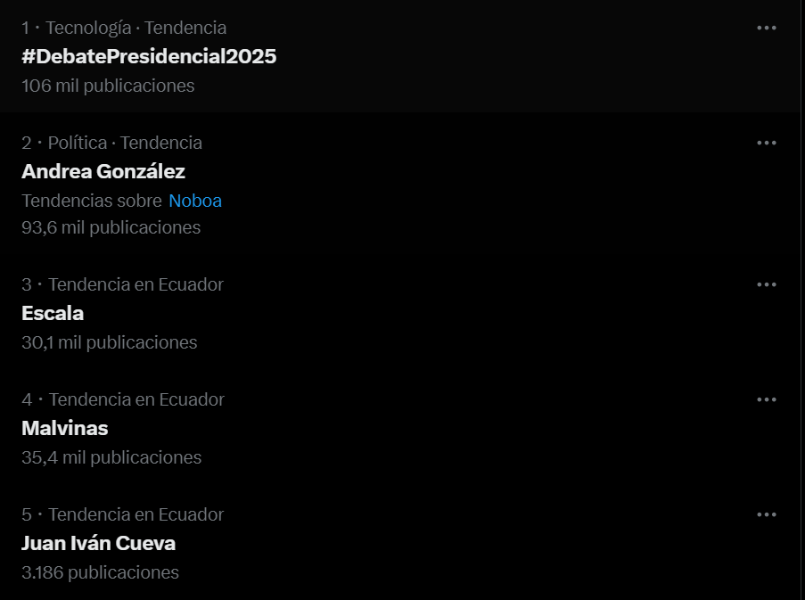Click 3.186 publicaciones text

coord(100,572)
